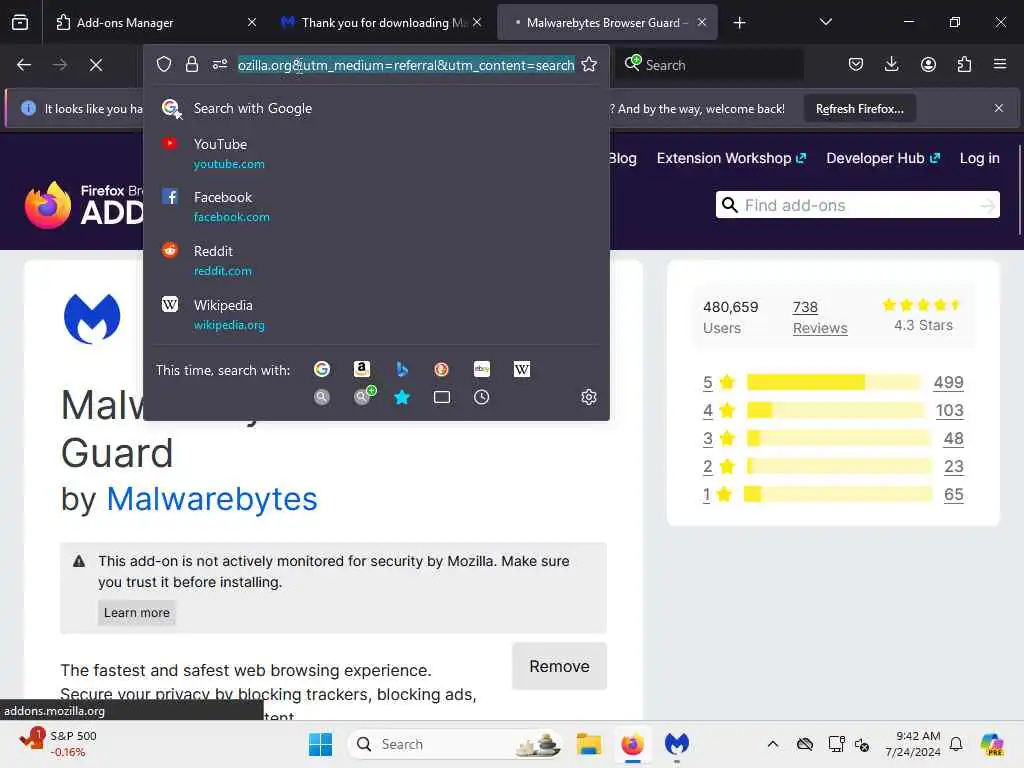Image resolution: width=1024 pixels, height=768 pixels.
Task: Close the Add-ons Manager tab
Action: (x=252, y=22)
